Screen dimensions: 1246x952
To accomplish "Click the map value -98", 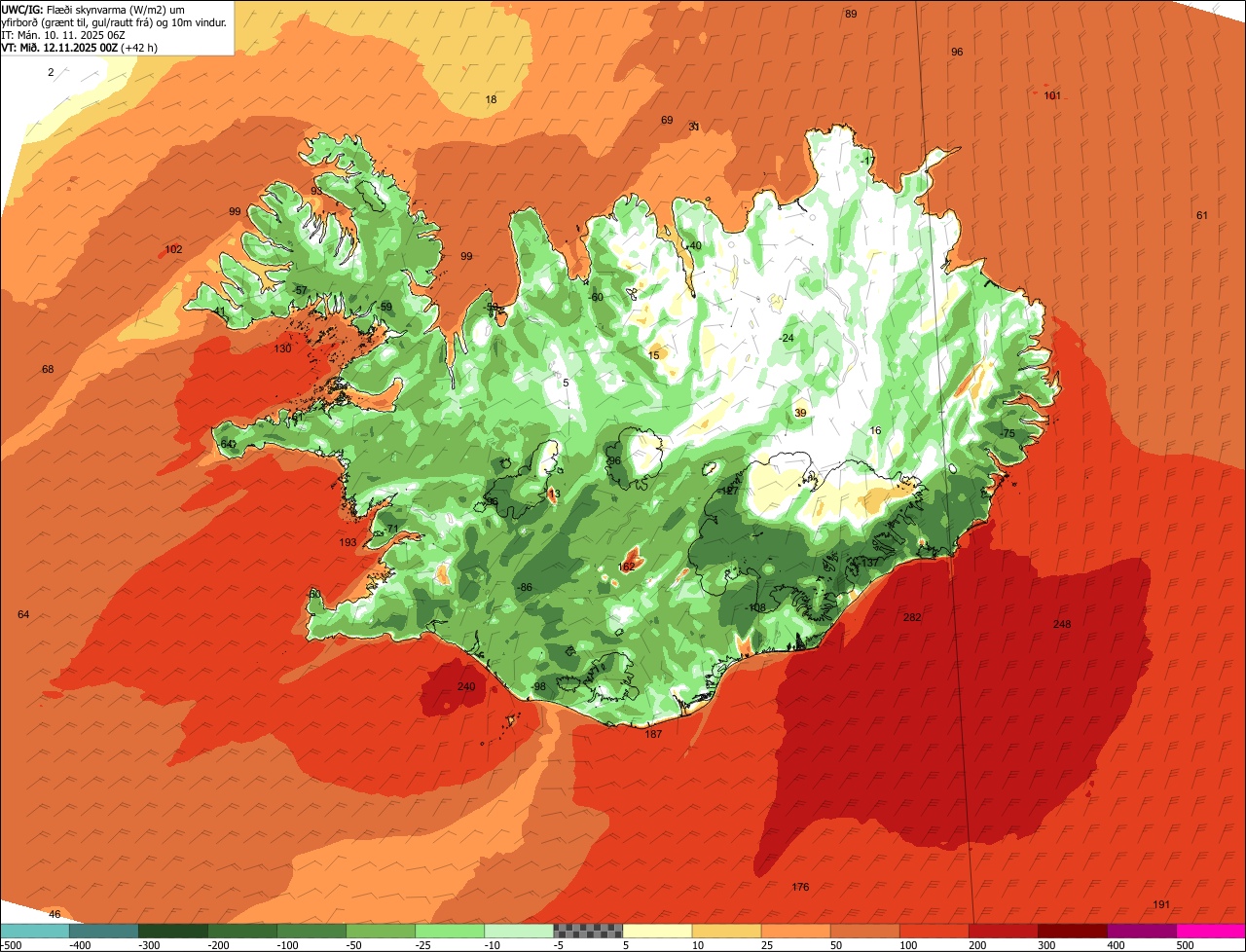I will [x=538, y=686].
